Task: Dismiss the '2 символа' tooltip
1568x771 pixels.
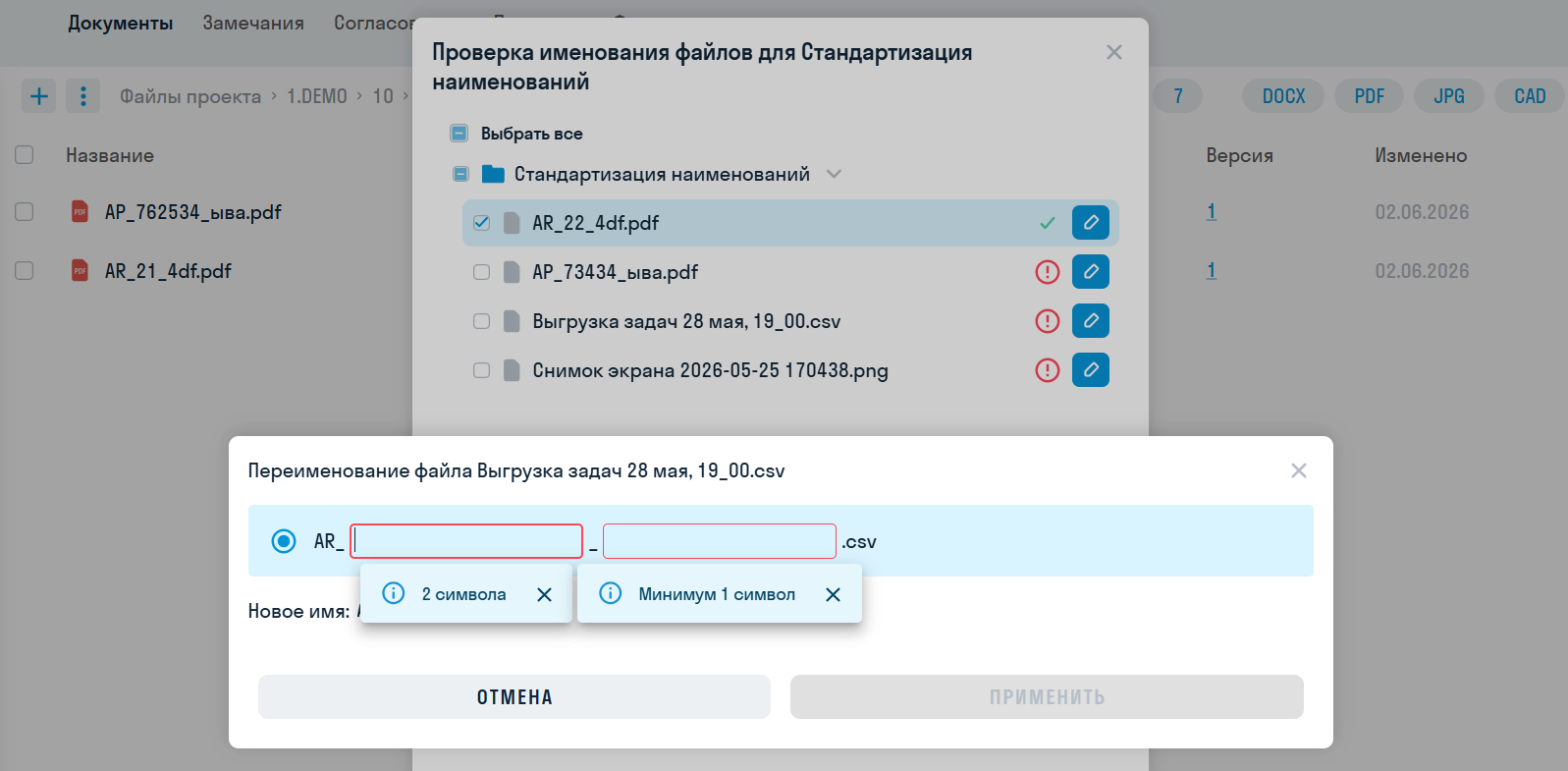Action: (x=545, y=594)
